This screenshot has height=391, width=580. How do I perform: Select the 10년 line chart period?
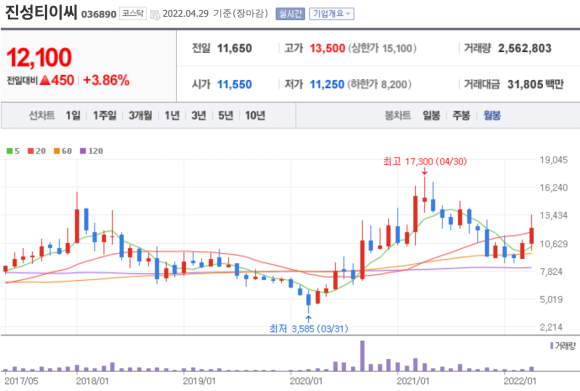pyautogui.click(x=255, y=116)
